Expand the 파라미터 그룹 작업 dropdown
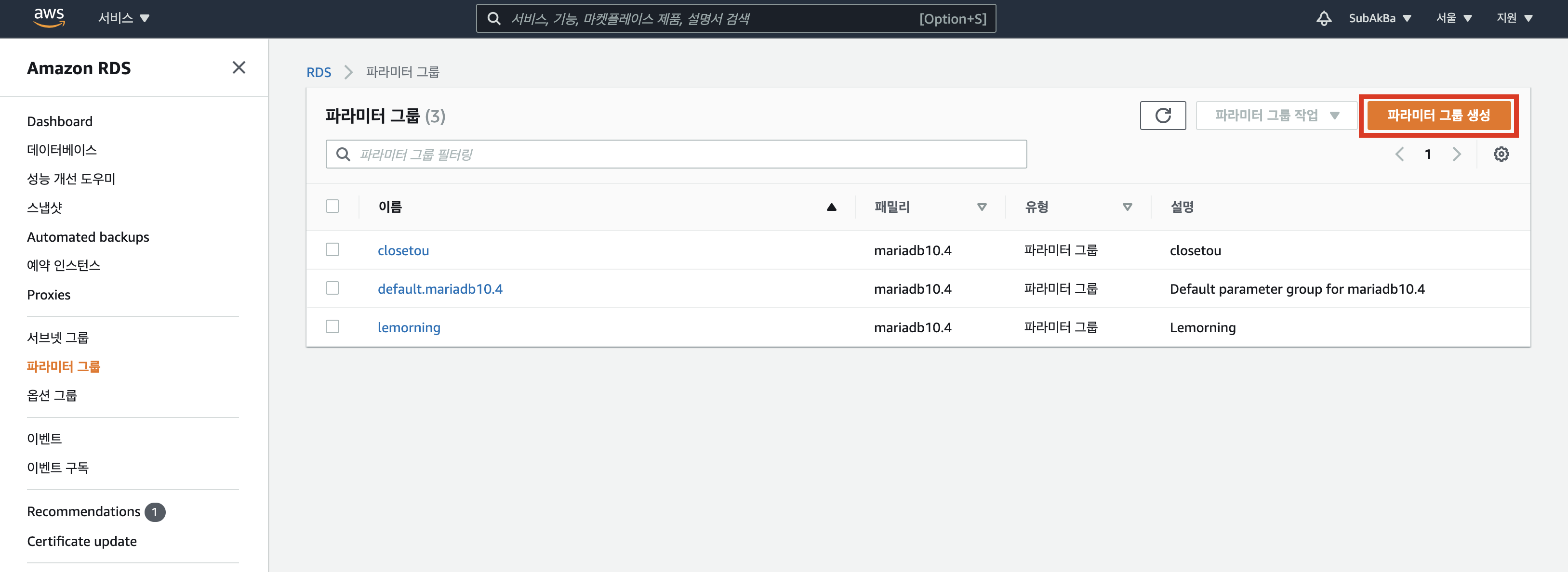The width and height of the screenshot is (1568, 572). coord(1276,116)
